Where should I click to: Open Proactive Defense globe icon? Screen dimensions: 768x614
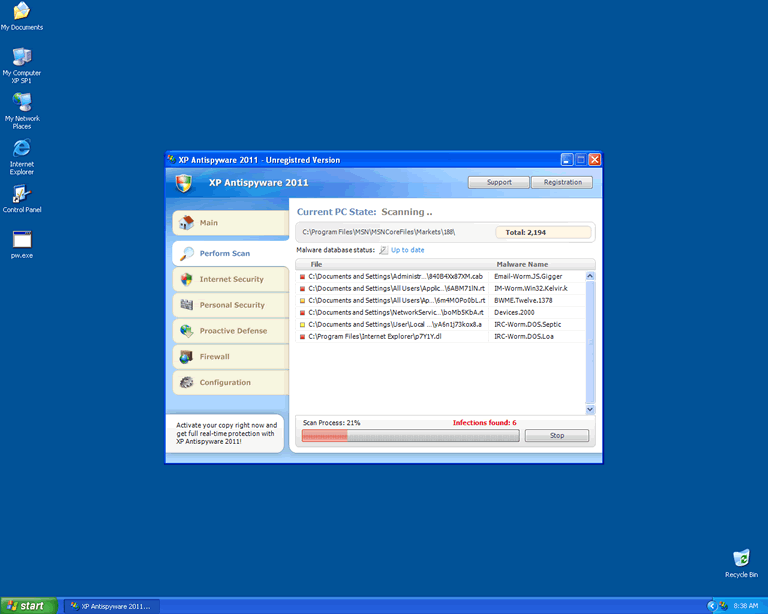pos(186,331)
